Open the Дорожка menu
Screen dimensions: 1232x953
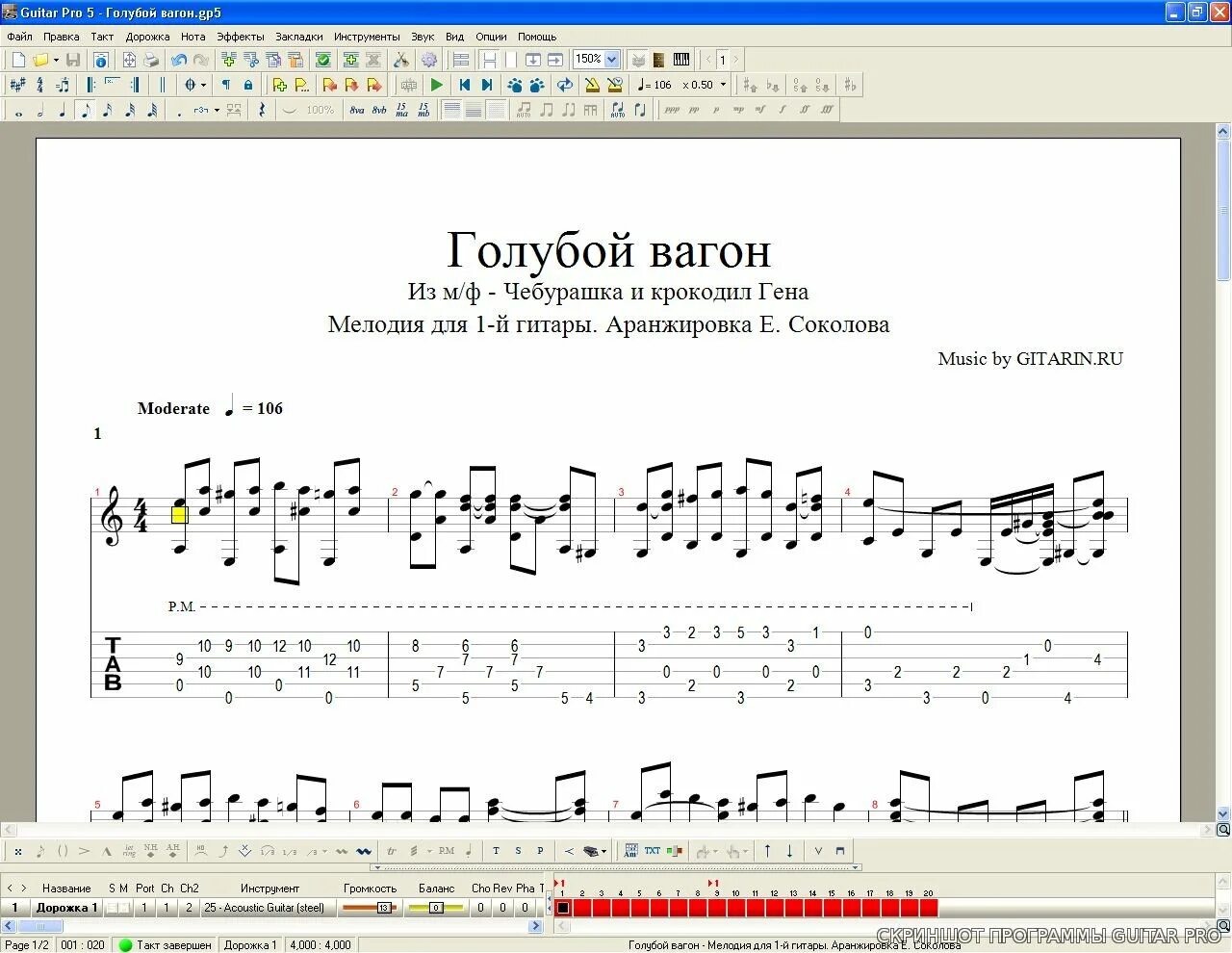(147, 37)
